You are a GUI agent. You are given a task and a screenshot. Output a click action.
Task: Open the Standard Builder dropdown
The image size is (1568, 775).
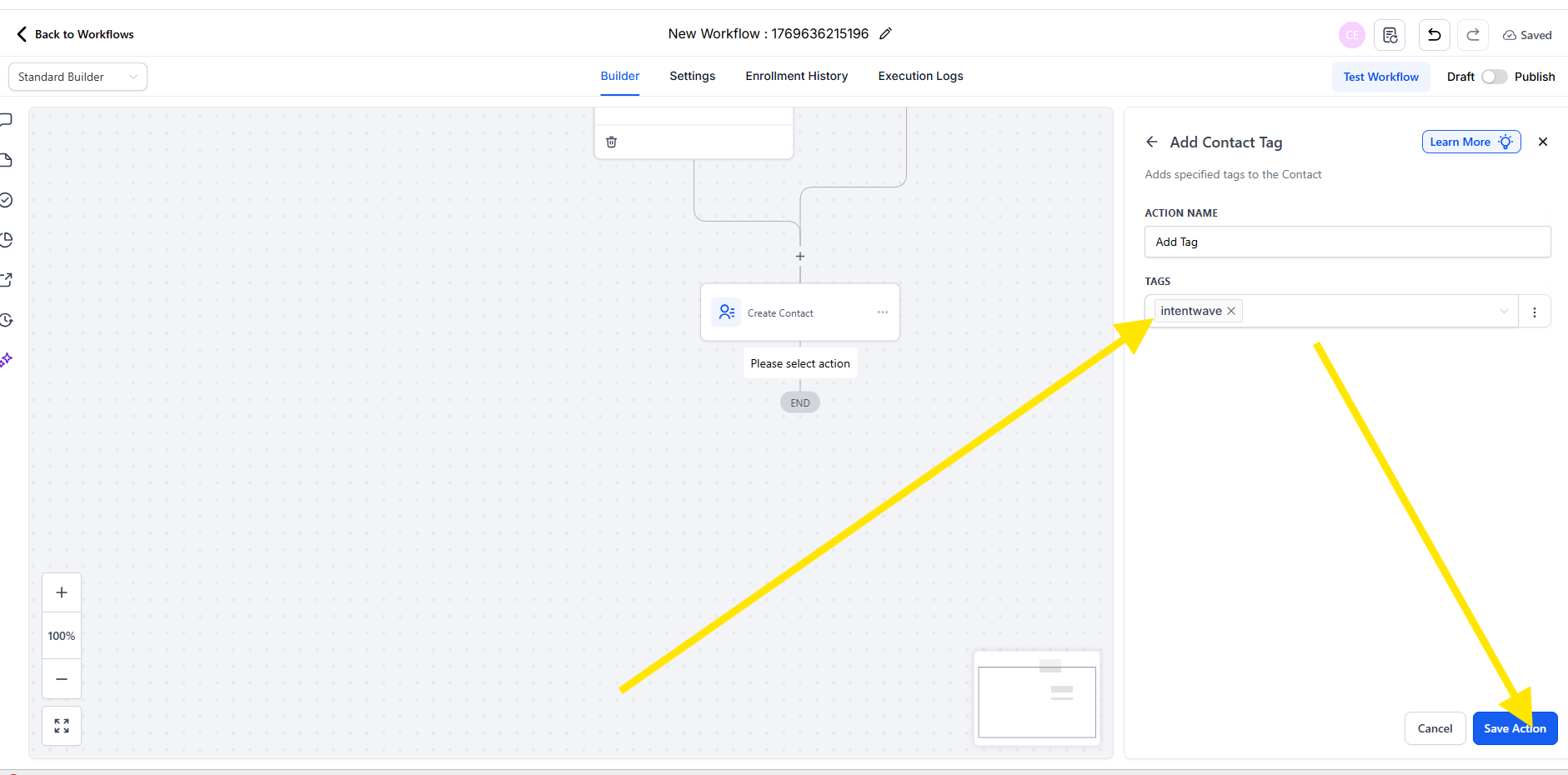[78, 77]
